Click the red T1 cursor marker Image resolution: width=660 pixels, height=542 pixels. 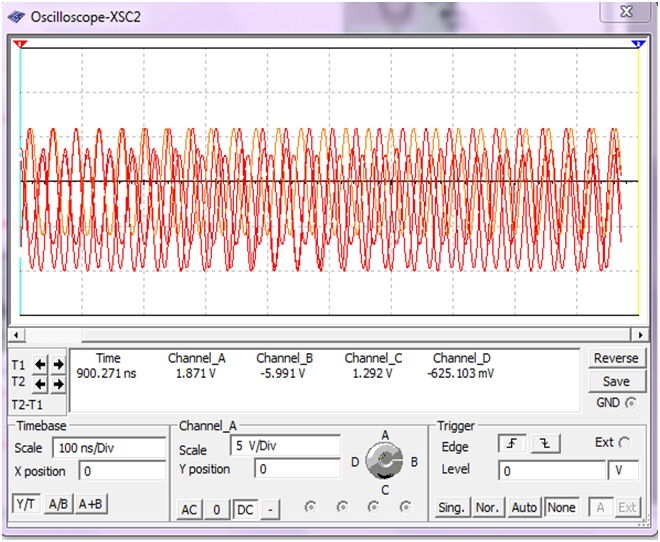[20, 44]
